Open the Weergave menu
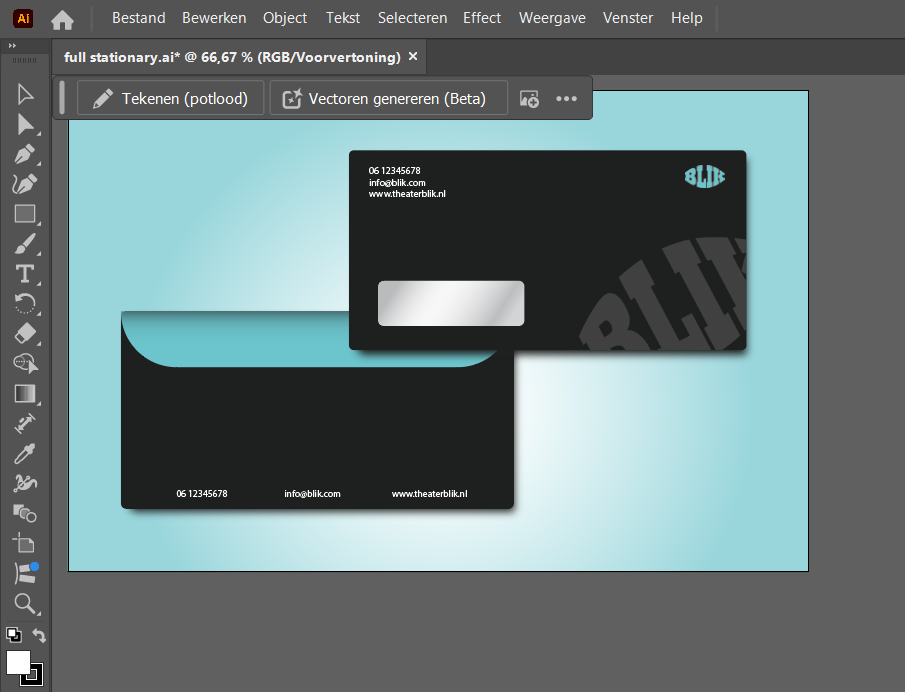Screen dimensions: 905x692 [x=552, y=18]
